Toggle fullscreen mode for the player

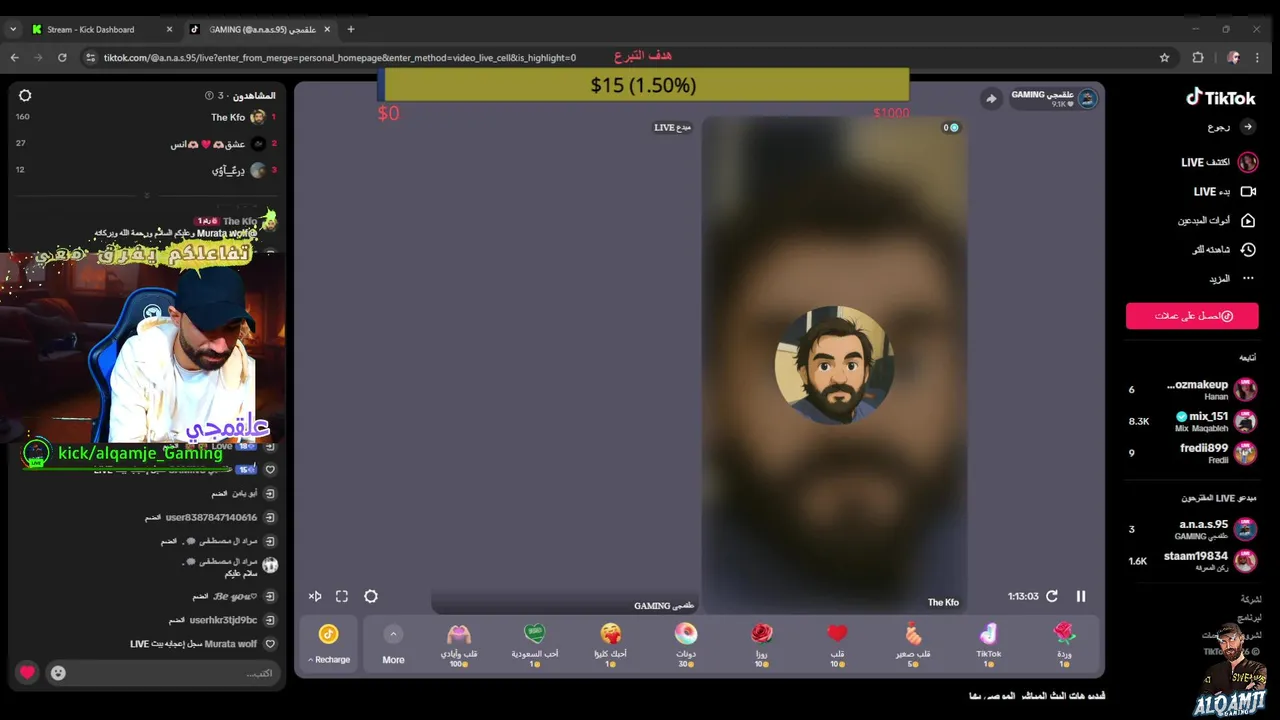coord(342,596)
